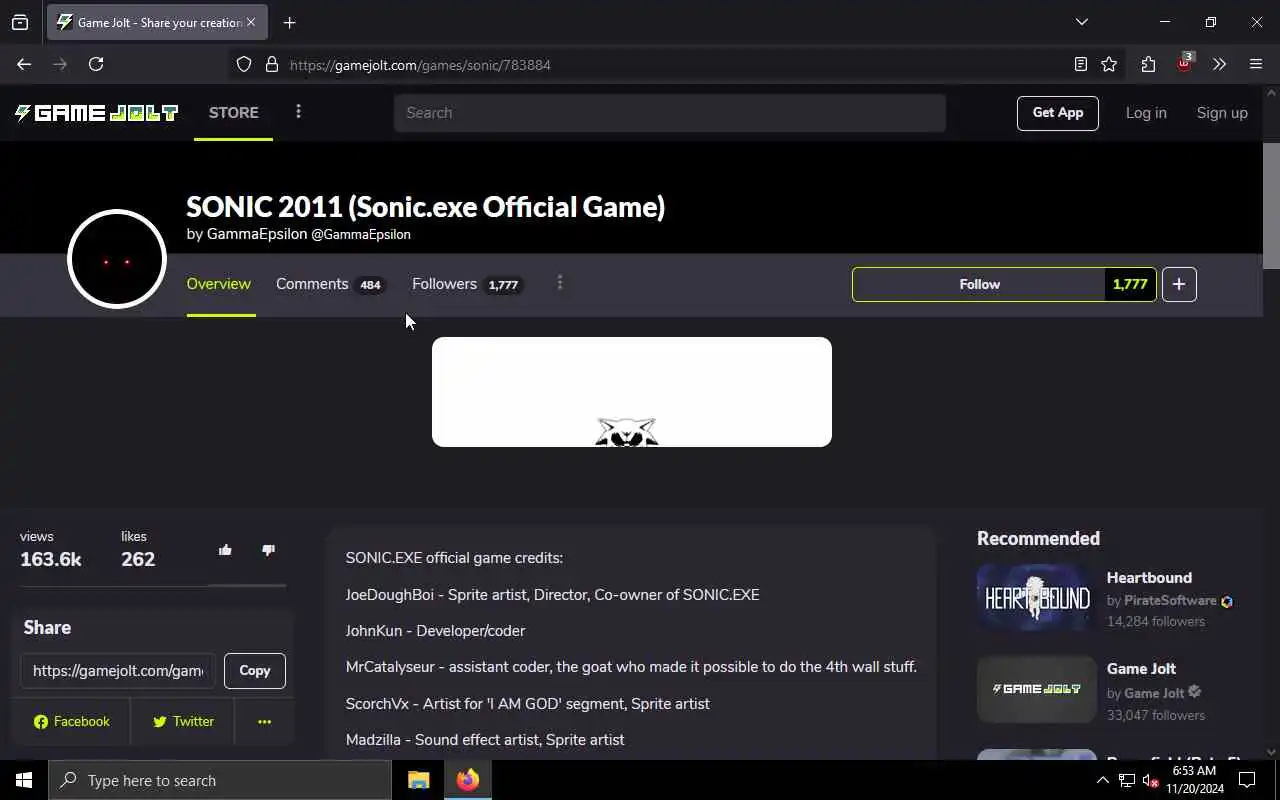Open Windows Start menu
1280x800 pixels.
24,780
